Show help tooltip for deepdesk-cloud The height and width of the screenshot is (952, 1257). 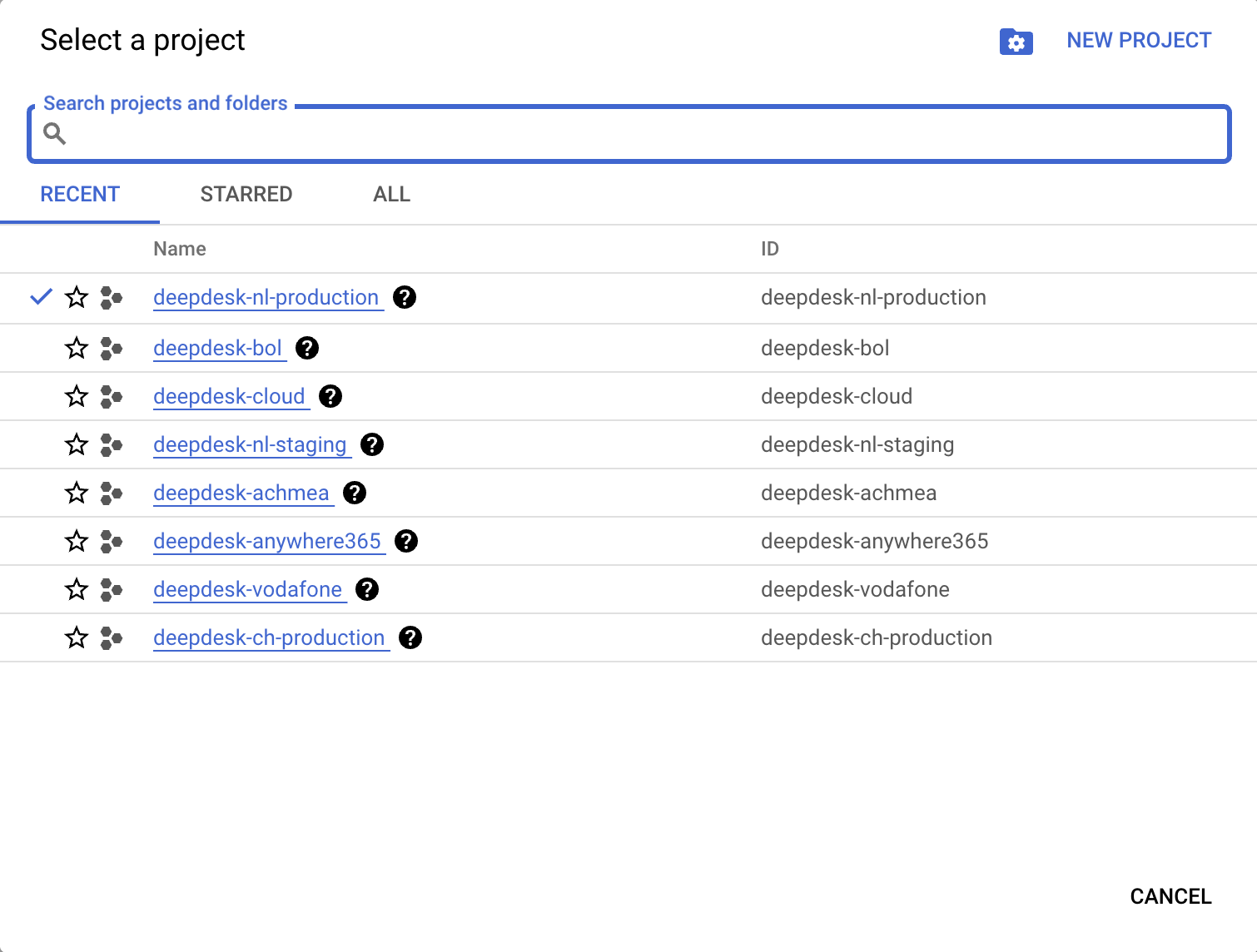(x=330, y=396)
